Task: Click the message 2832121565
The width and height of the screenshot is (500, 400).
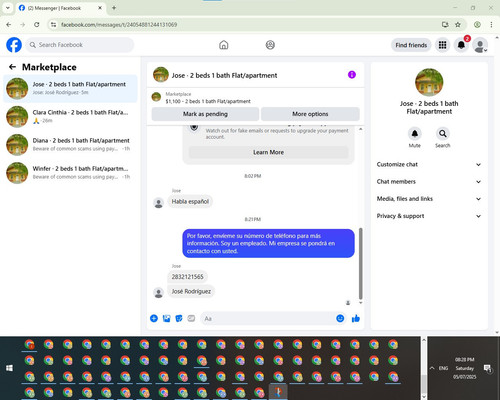Action: pos(187,277)
